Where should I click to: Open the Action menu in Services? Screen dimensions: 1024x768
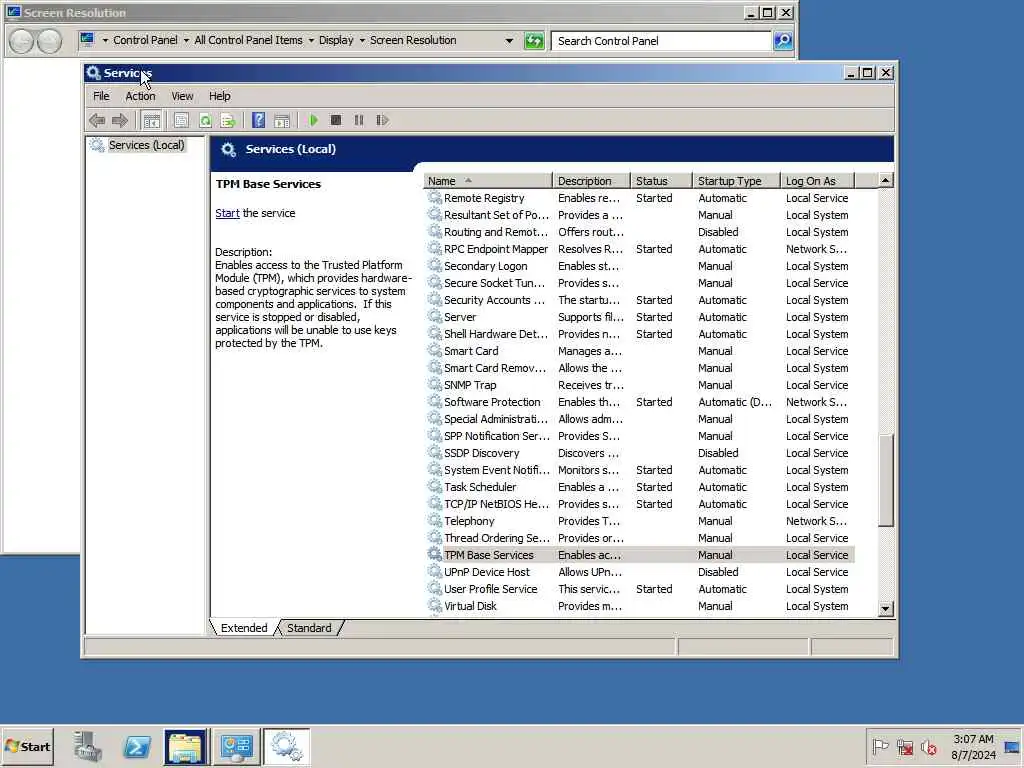(140, 96)
